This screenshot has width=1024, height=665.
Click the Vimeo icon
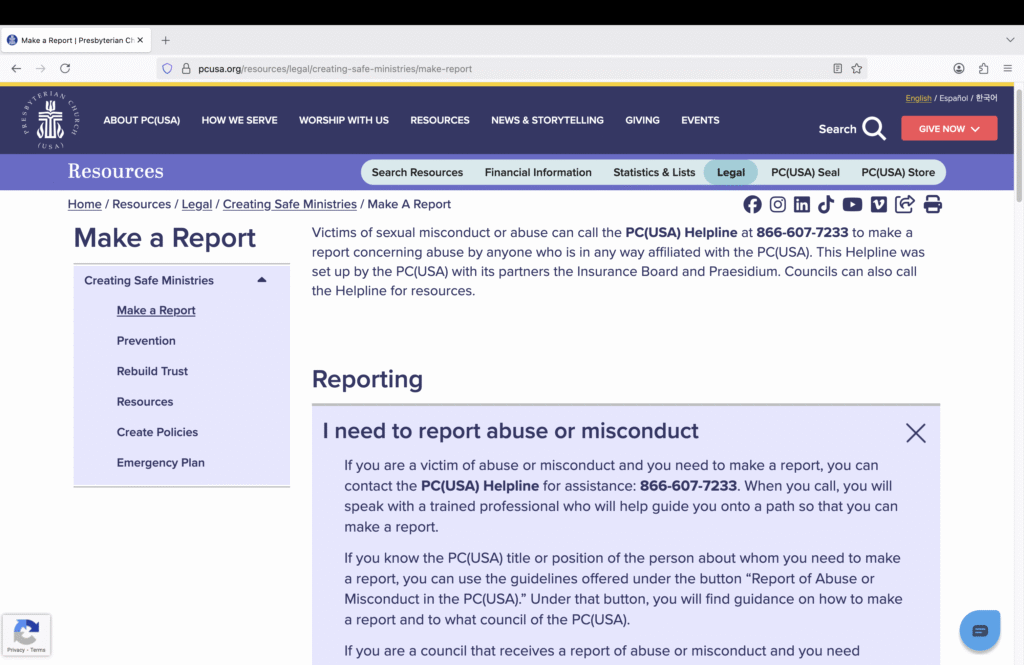878,204
